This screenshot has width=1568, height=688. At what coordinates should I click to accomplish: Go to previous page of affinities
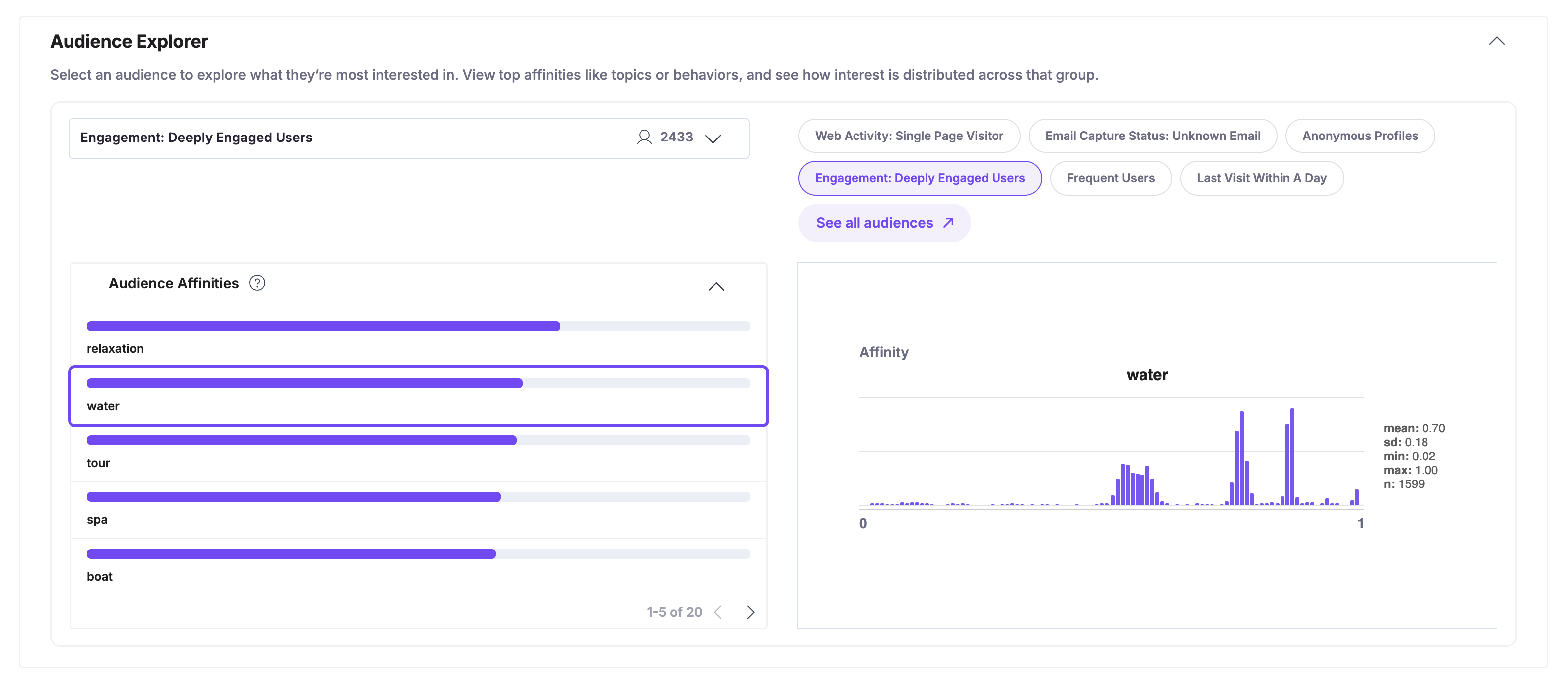point(718,612)
